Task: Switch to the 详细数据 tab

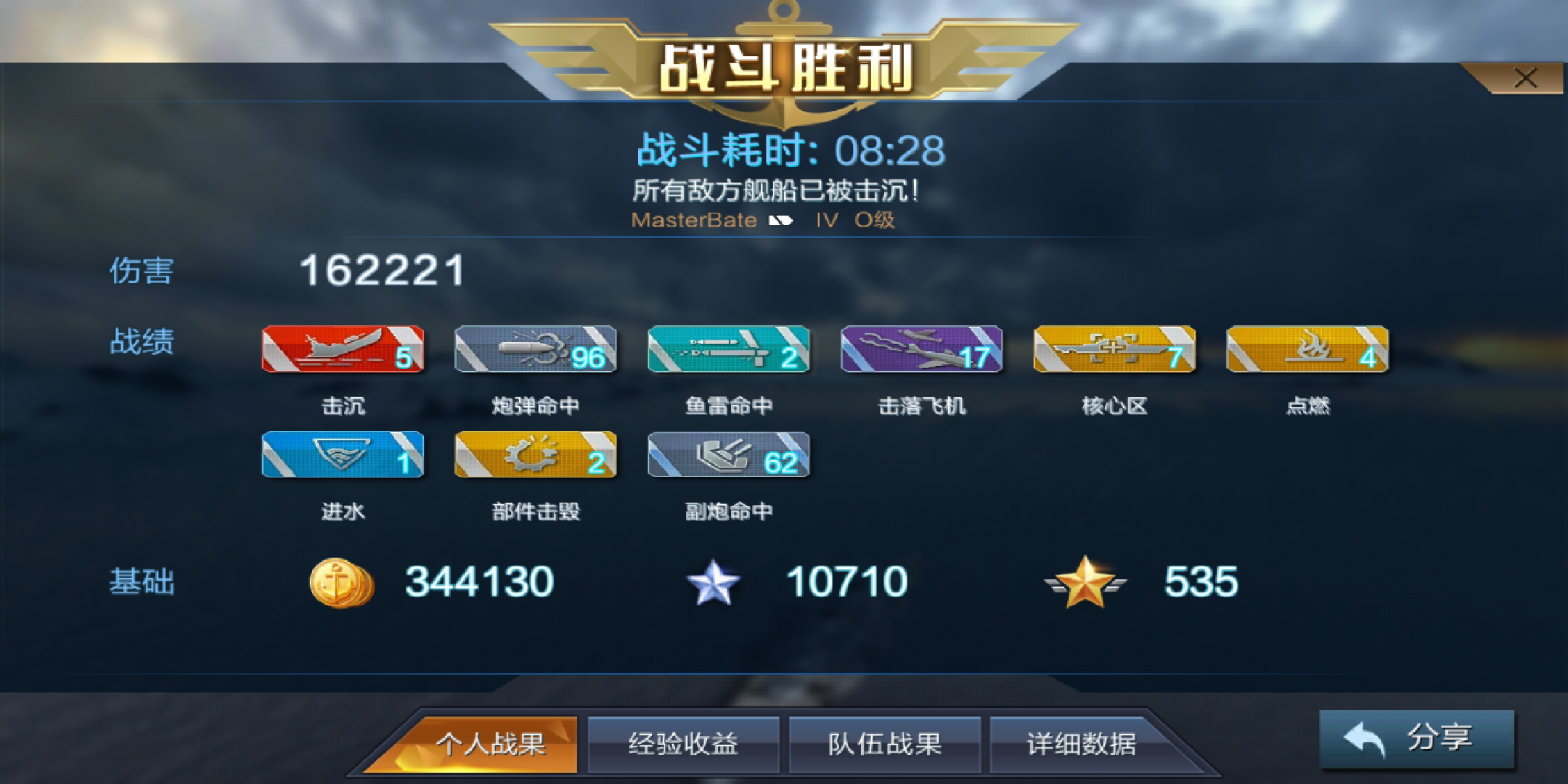Action: coord(1082,744)
